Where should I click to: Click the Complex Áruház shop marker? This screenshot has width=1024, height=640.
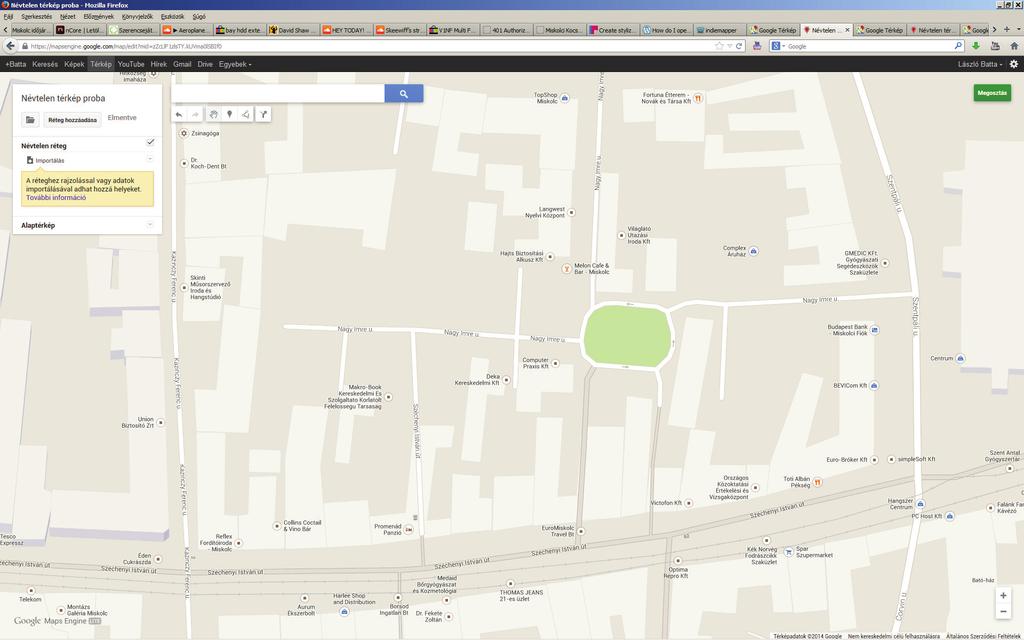click(x=753, y=251)
